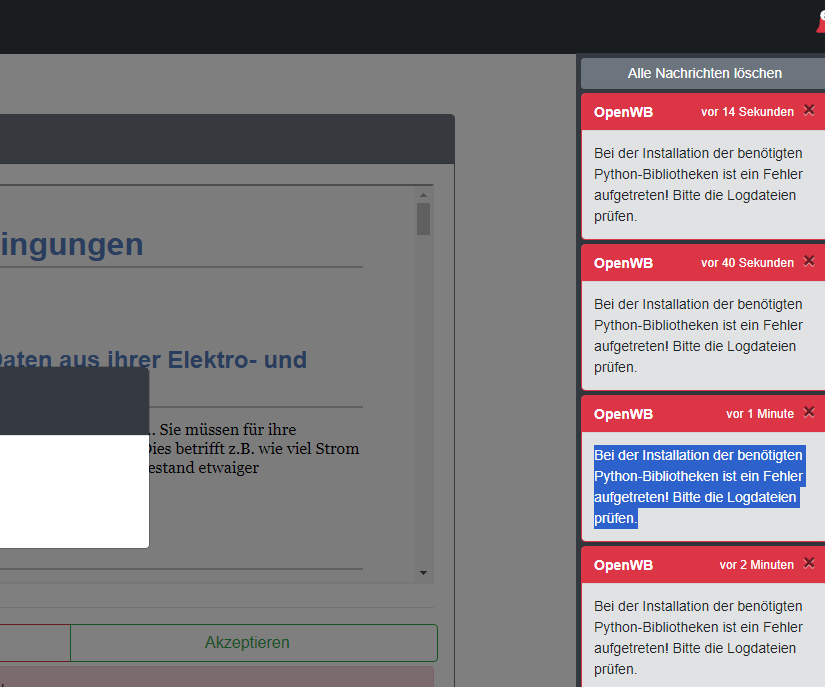Viewport: 825px width, 687px height.
Task: Click the OpenWB title of the 1 Minute notification
Action: [x=623, y=414]
